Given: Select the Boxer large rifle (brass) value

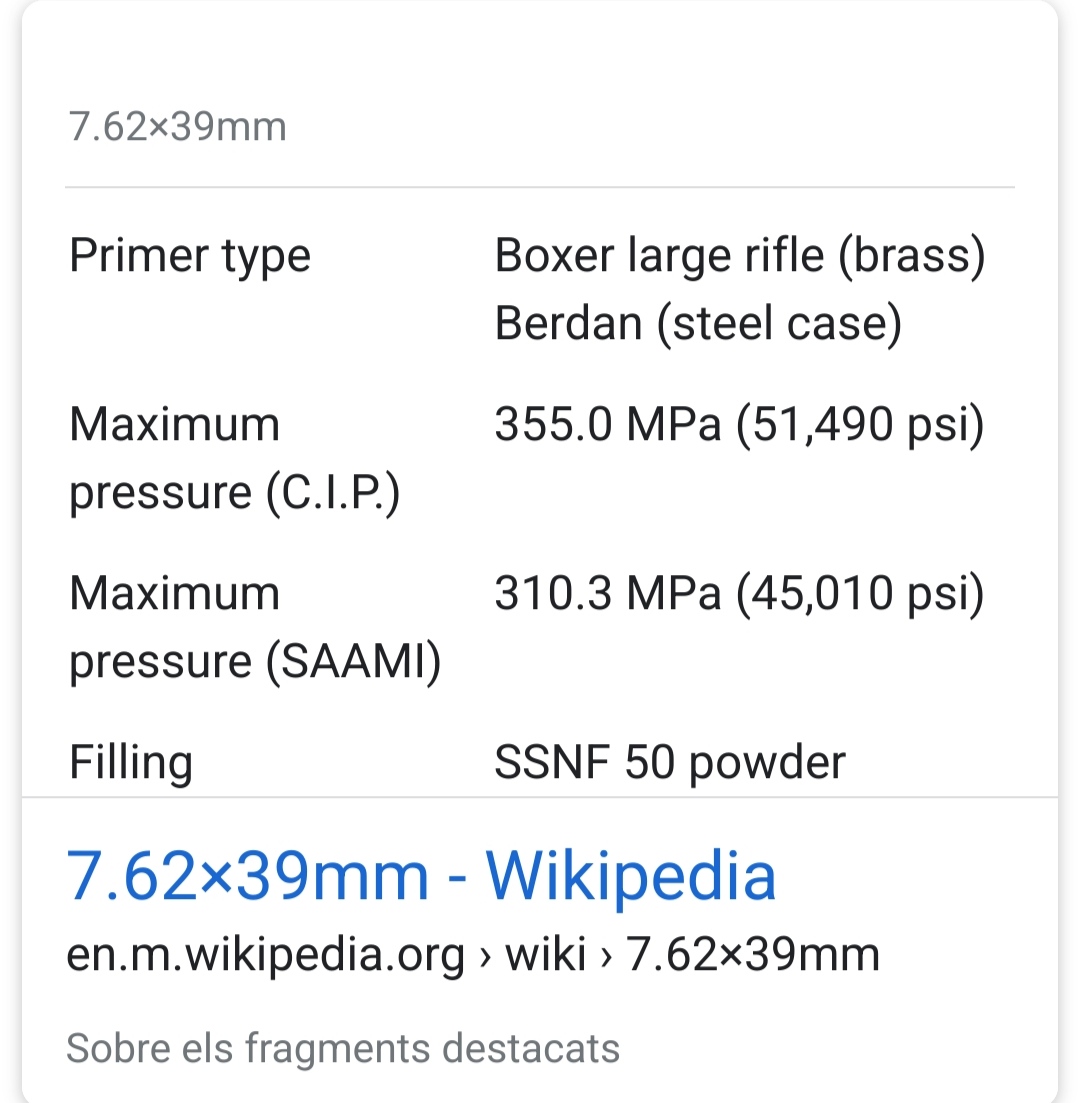Looking at the screenshot, I should click(x=739, y=257).
